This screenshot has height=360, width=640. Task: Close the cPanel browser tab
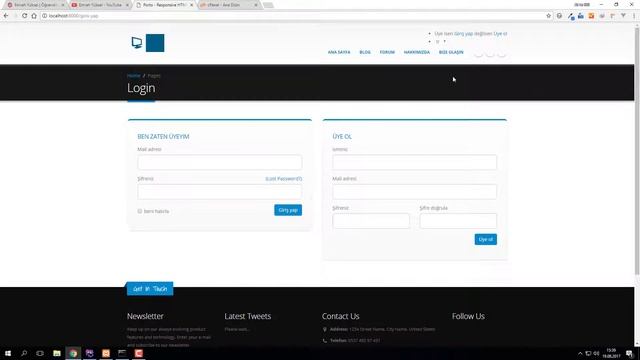click(256, 5)
